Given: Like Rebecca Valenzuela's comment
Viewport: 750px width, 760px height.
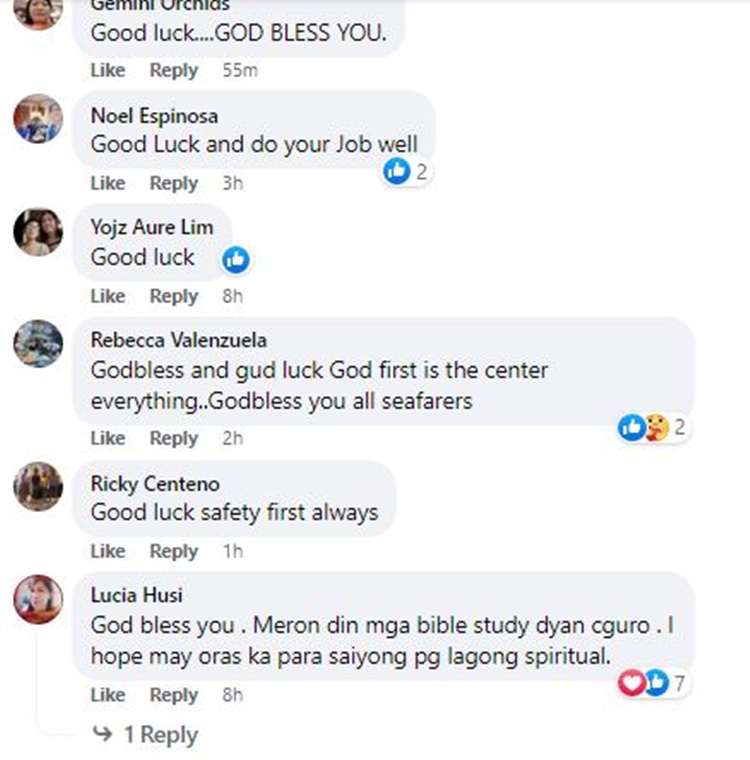Looking at the screenshot, I should [x=107, y=438].
